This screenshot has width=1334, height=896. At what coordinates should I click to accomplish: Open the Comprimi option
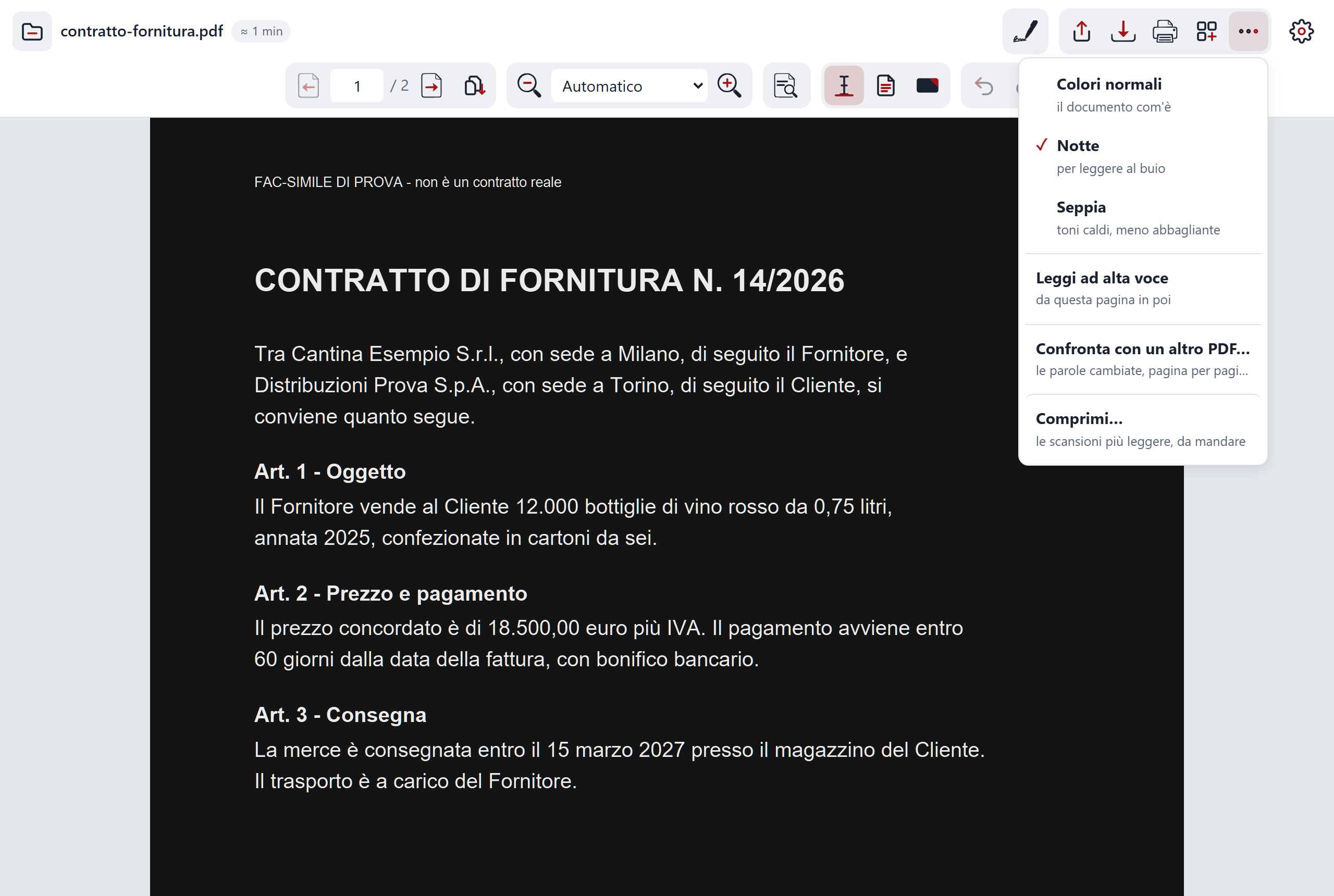point(1143,430)
